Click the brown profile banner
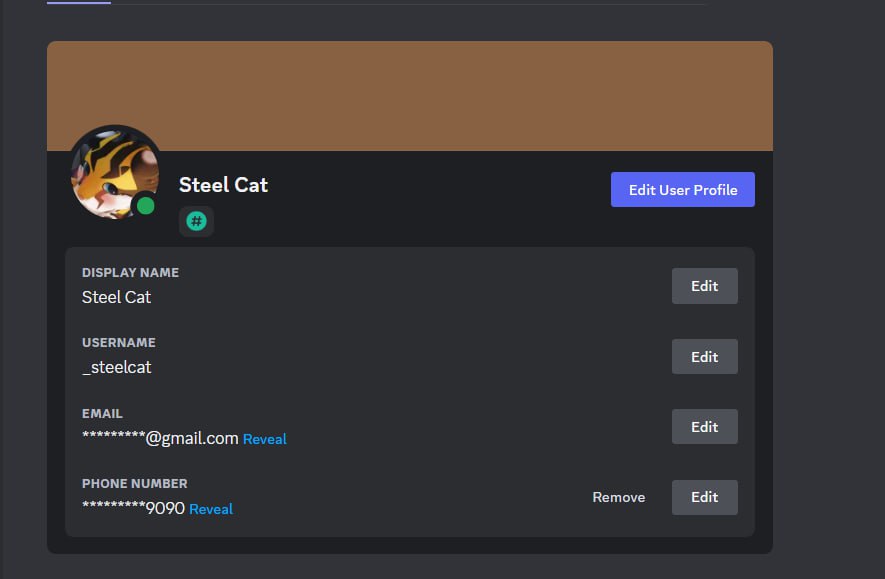The image size is (885, 579). click(410, 95)
